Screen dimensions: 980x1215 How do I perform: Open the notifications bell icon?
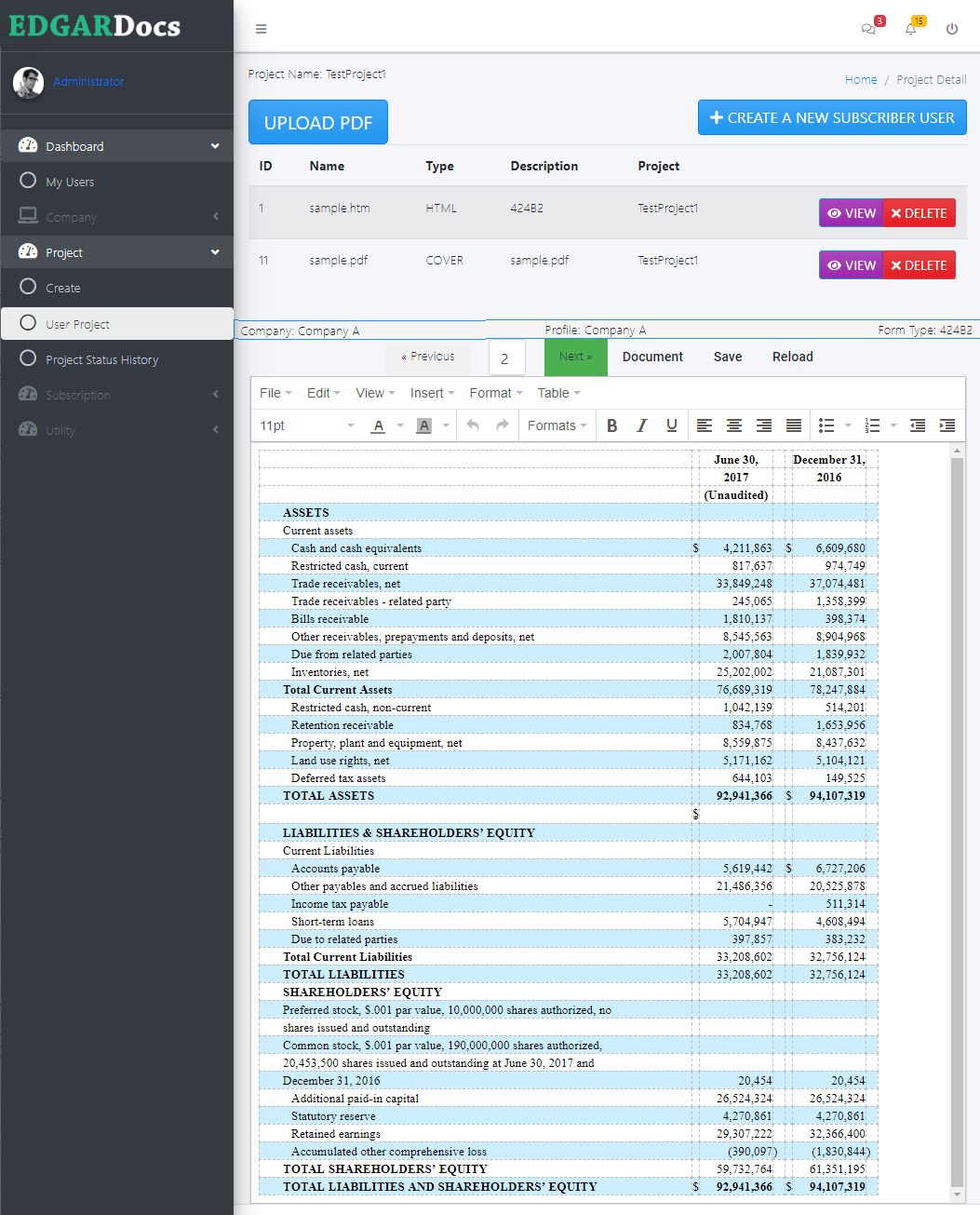[x=911, y=29]
